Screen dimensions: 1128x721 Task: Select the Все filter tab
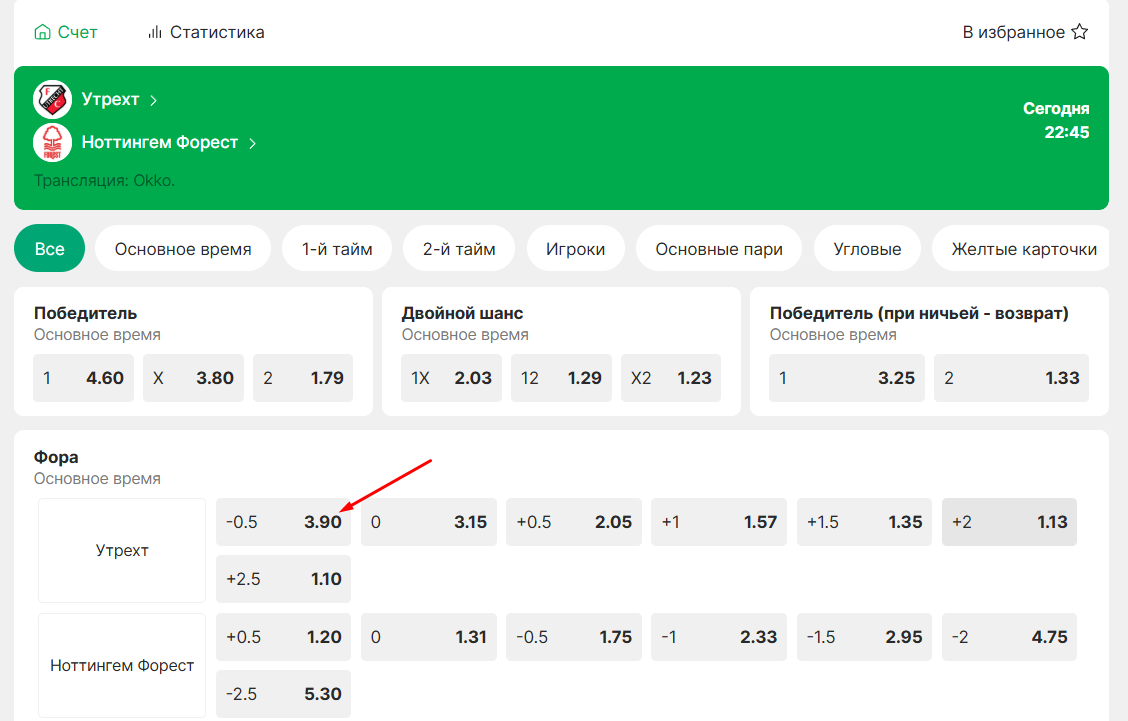pos(49,249)
